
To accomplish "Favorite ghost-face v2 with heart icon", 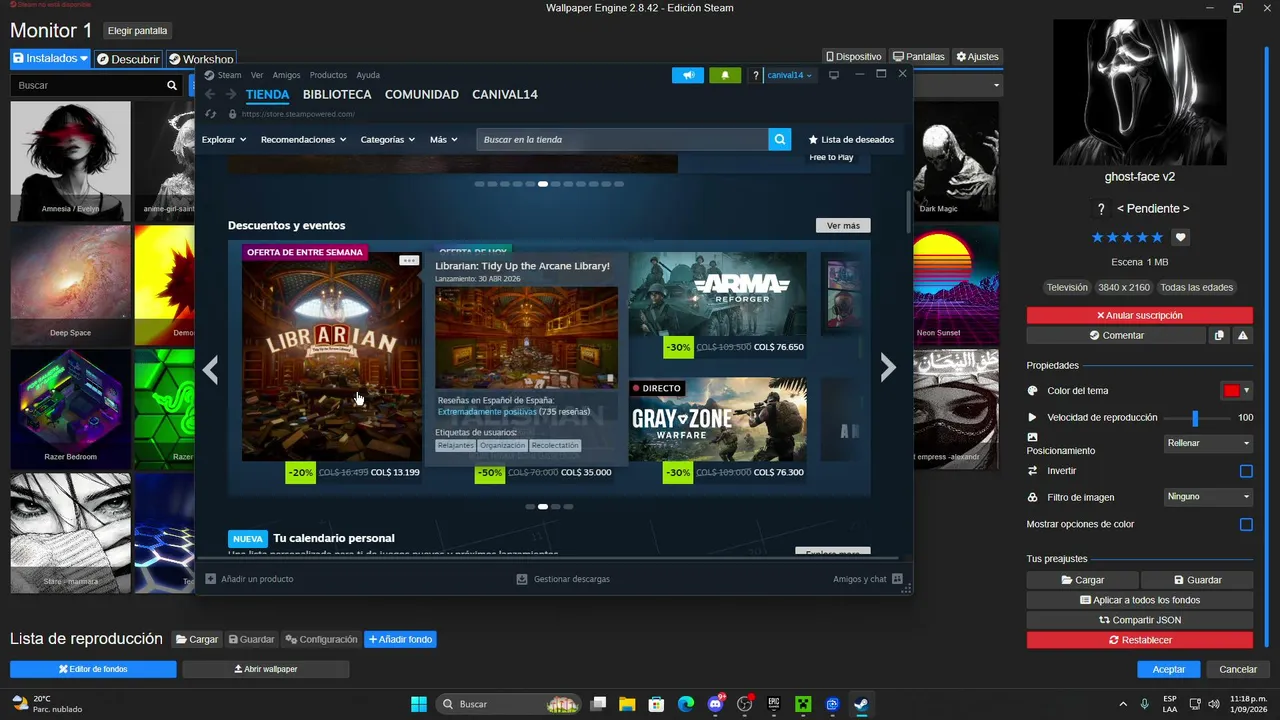I will click(x=1181, y=237).
